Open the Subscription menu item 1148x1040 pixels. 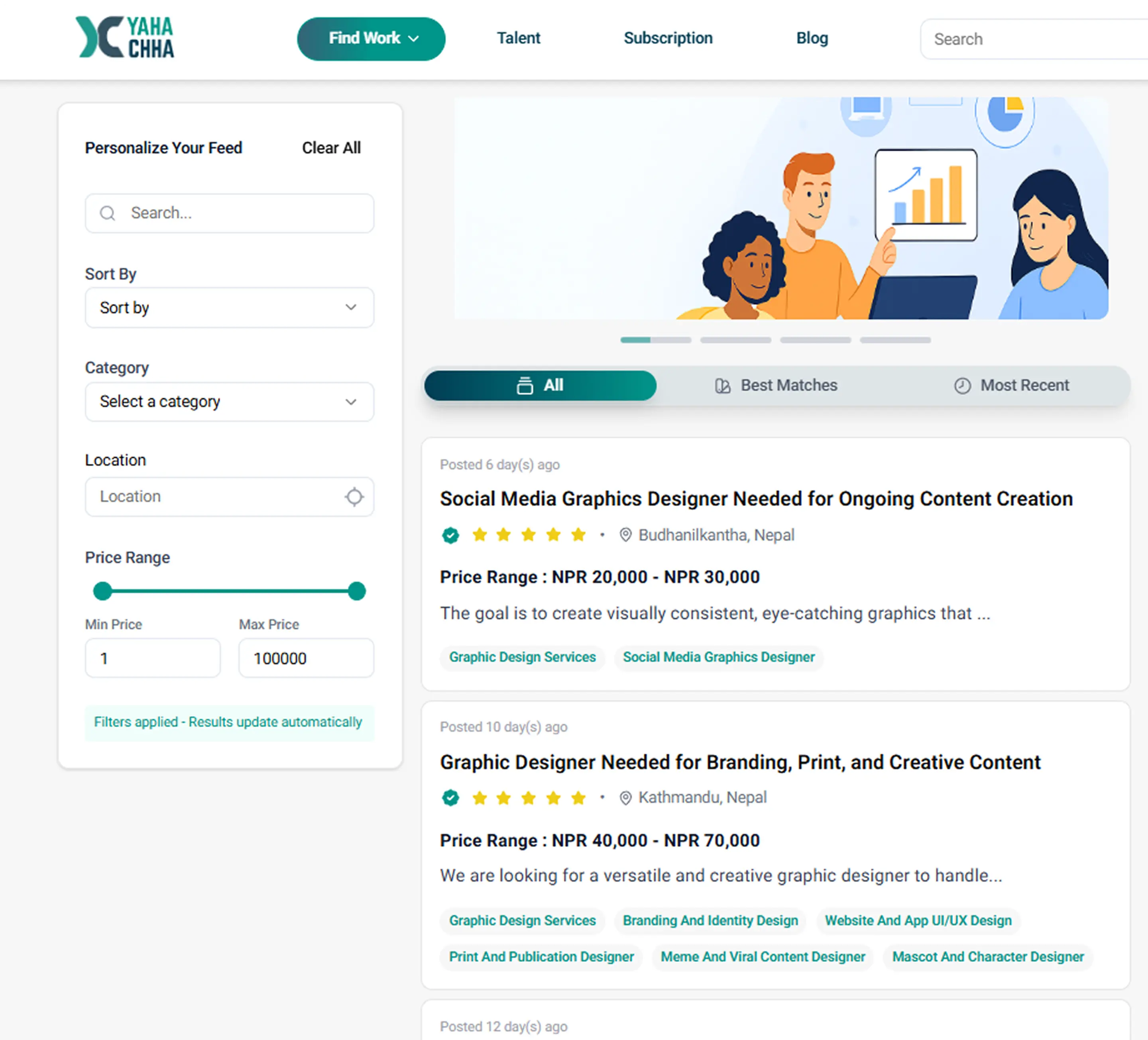pyautogui.click(x=668, y=38)
